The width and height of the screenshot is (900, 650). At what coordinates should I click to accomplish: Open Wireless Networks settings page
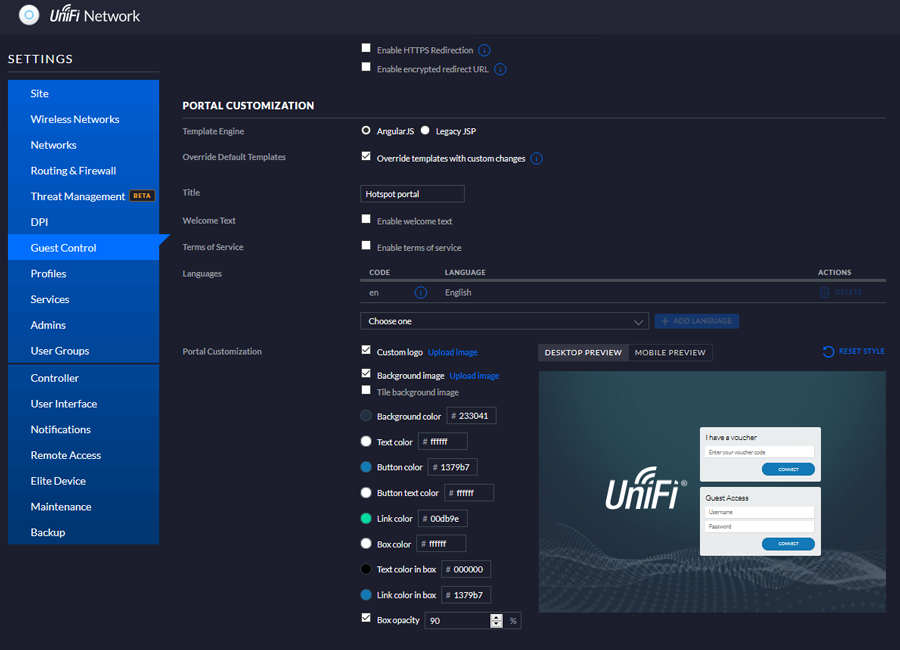(x=75, y=119)
